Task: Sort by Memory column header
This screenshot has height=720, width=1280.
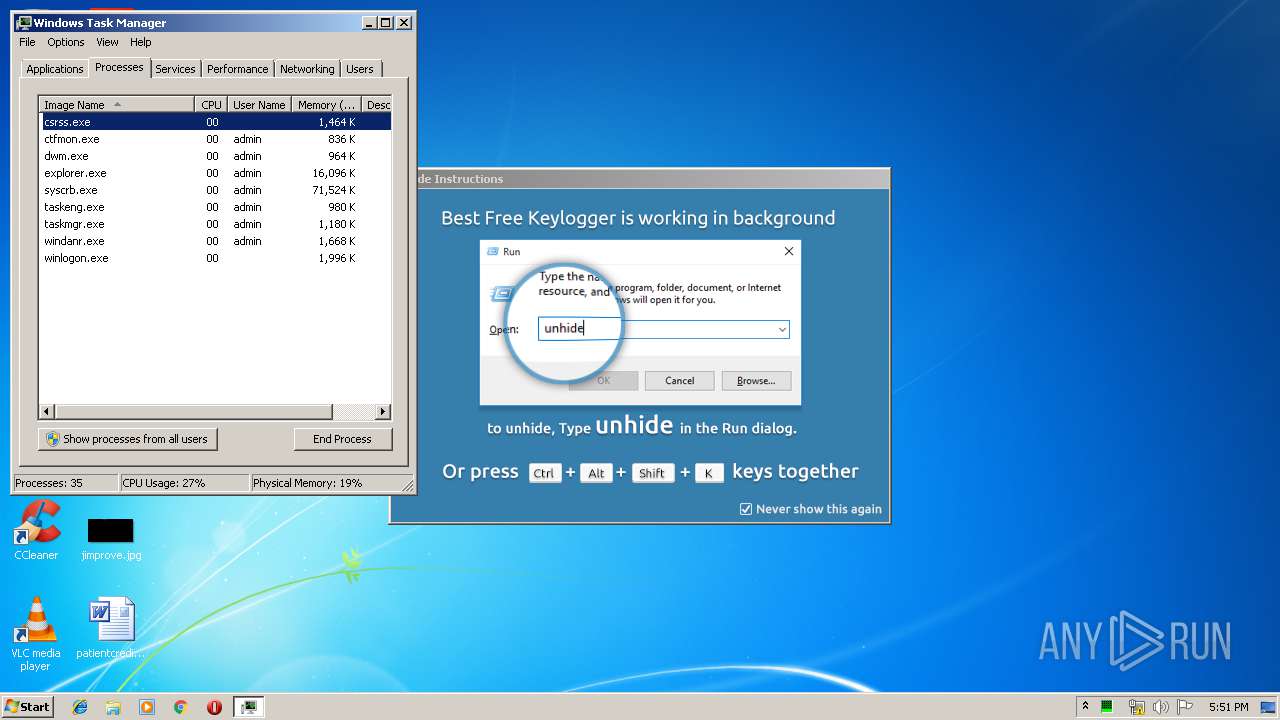Action: pyautogui.click(x=326, y=105)
